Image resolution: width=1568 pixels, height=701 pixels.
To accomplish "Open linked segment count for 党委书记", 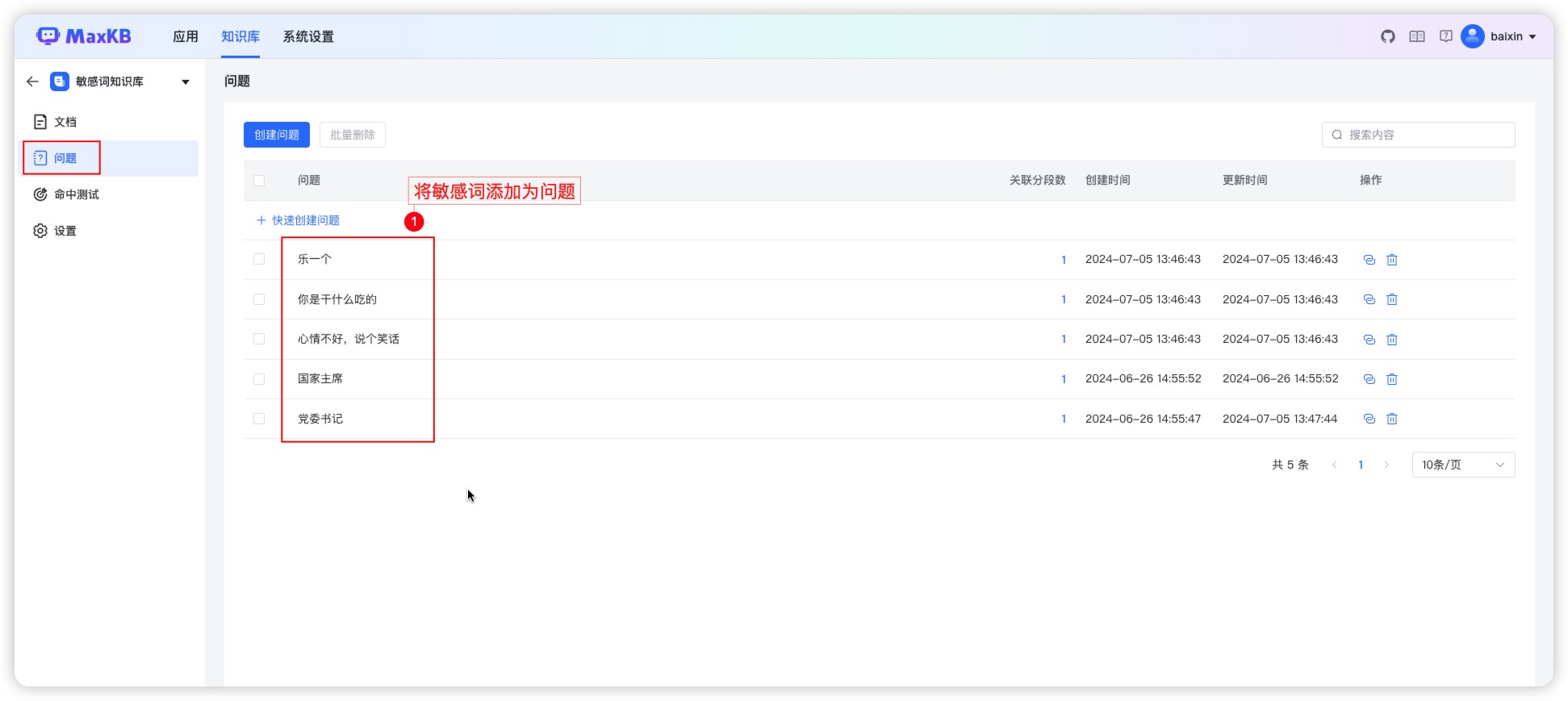I will [1064, 419].
